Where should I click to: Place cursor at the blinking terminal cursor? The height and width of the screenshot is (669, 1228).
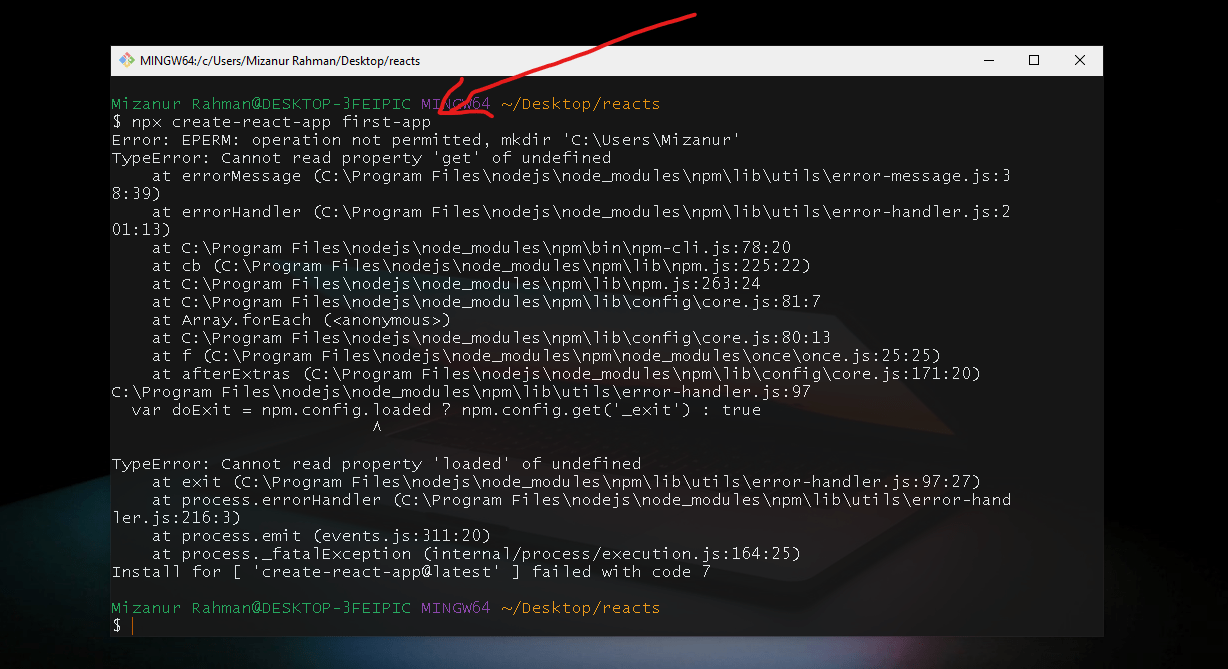click(x=131, y=625)
